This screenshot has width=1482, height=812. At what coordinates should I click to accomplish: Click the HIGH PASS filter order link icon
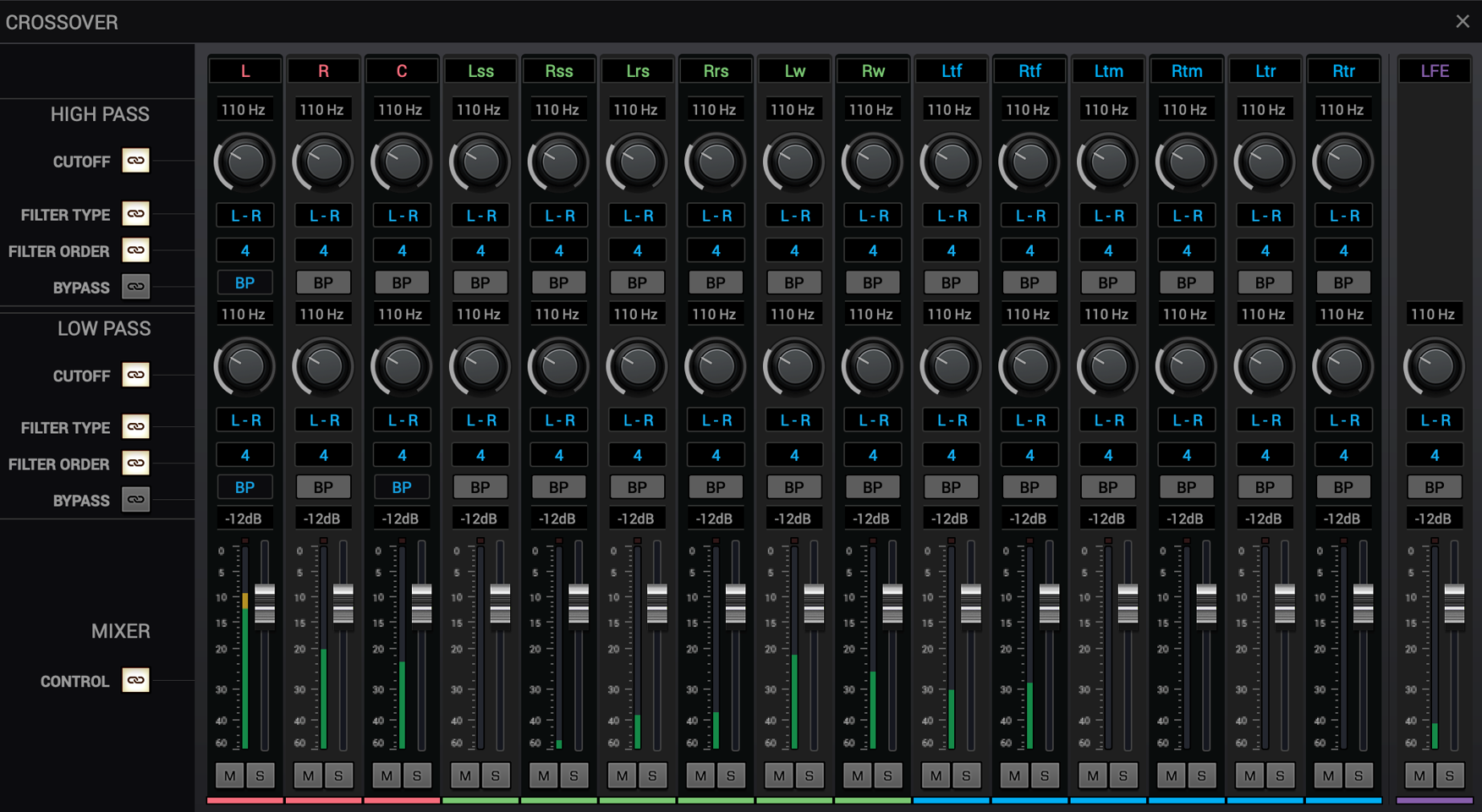135,250
